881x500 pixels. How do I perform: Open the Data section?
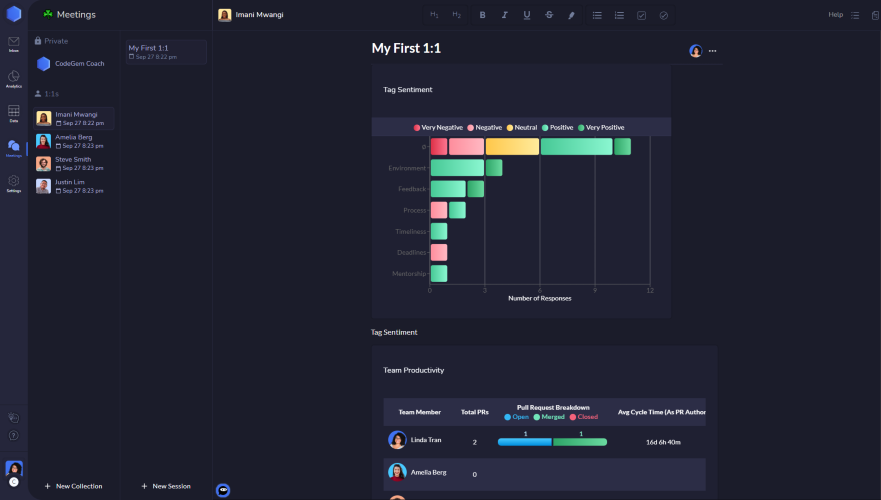pos(13,113)
